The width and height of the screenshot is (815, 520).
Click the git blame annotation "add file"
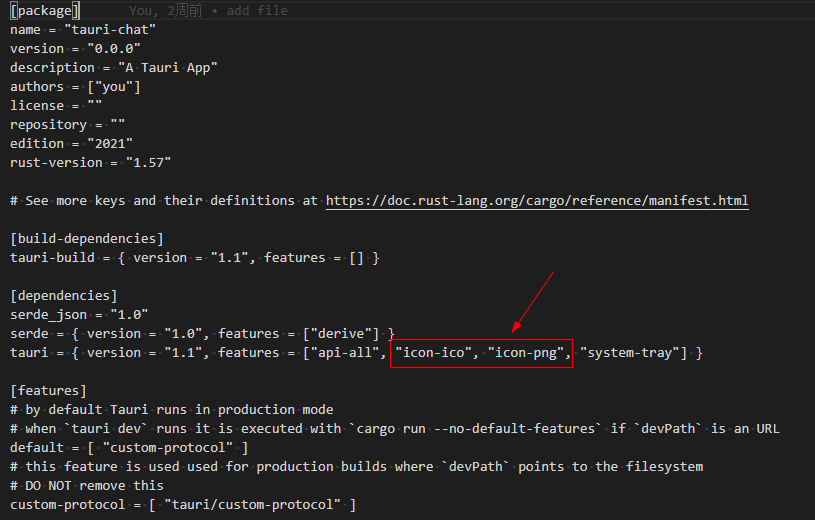point(257,10)
